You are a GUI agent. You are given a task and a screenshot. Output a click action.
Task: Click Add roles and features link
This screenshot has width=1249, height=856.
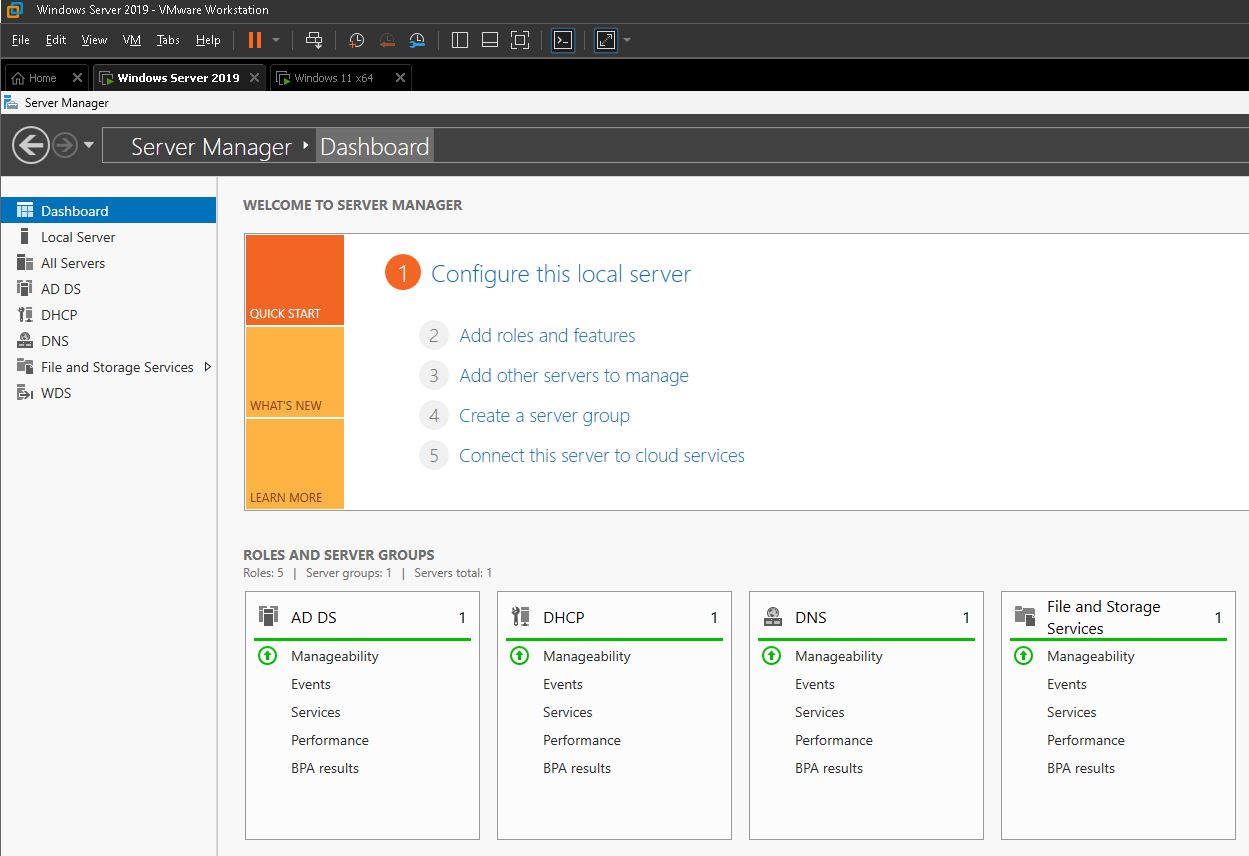point(546,335)
